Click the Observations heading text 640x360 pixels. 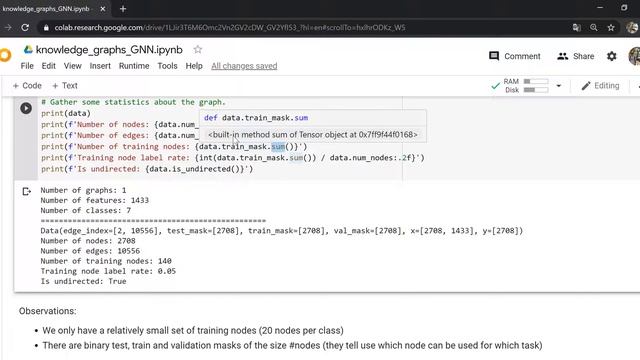click(x=47, y=311)
